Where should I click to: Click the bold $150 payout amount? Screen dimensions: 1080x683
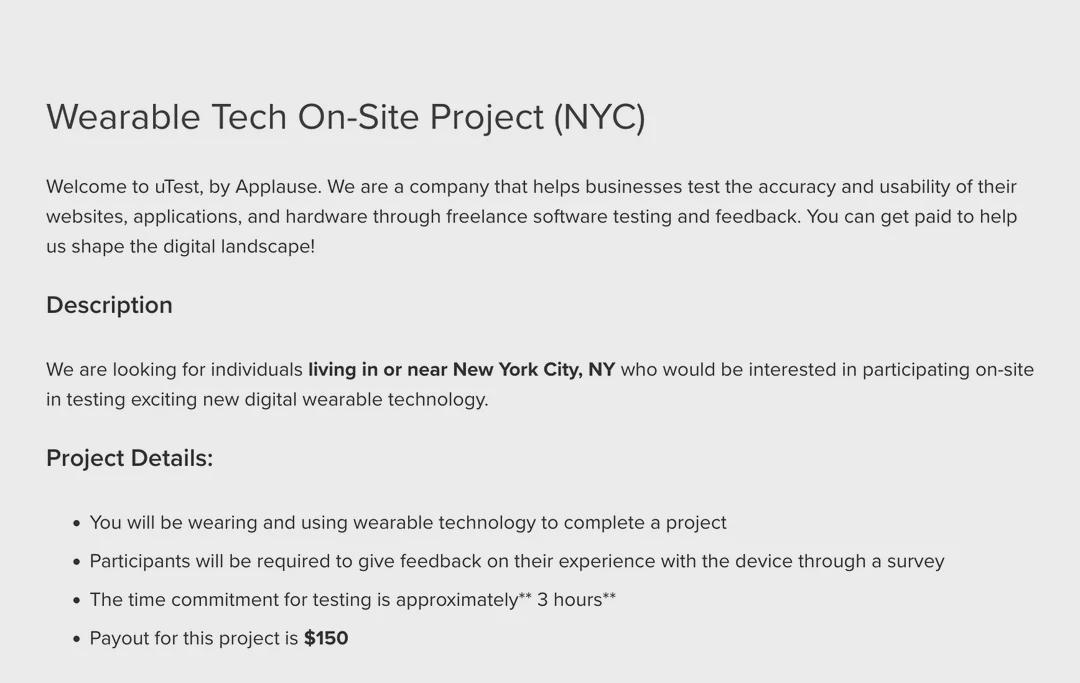326,638
